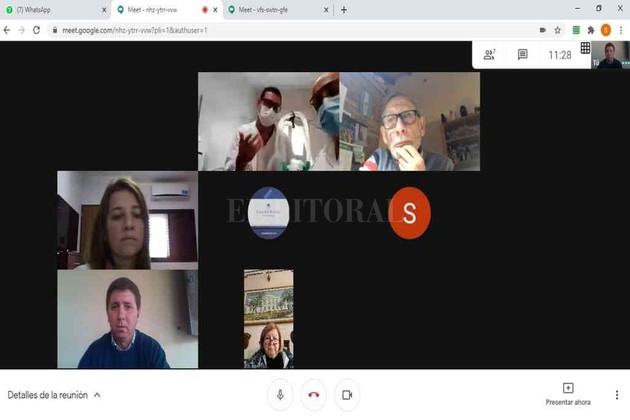Bookmark this page with the star
This screenshot has width=630, height=420.
click(x=558, y=30)
